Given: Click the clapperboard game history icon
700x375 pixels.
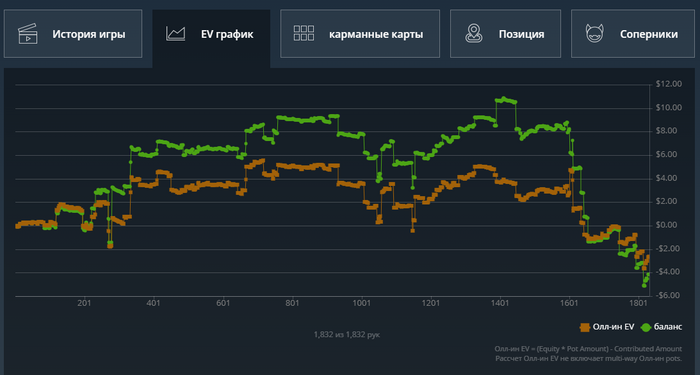Looking at the screenshot, I should coord(28,34).
